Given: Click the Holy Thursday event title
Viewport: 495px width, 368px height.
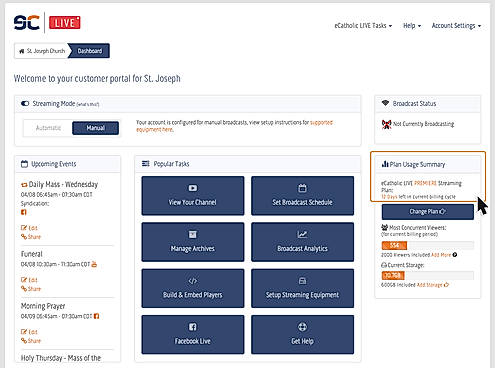Looking at the screenshot, I should pyautogui.click(x=61, y=358).
